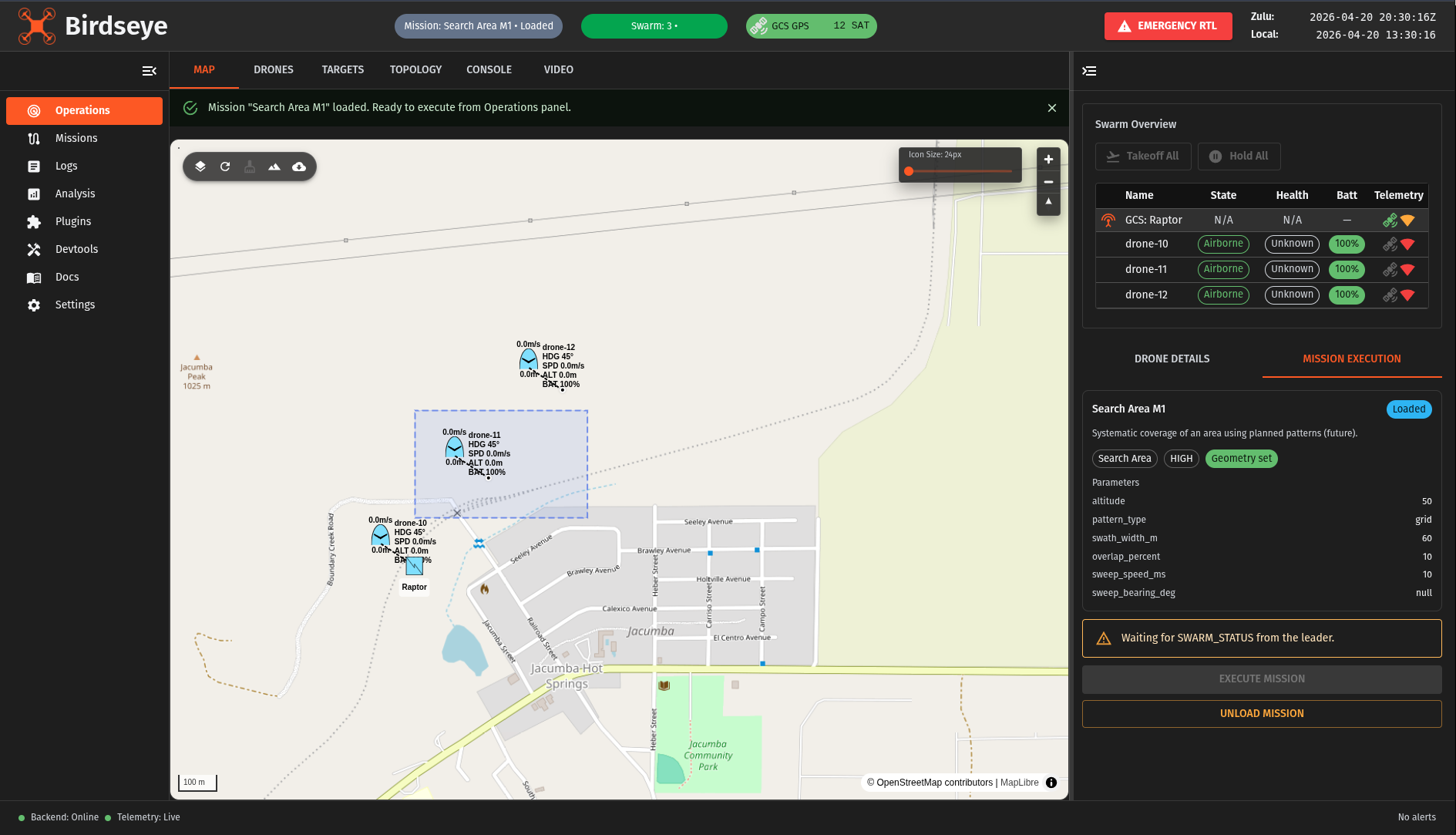Click the map attribution info icon

[1051, 783]
